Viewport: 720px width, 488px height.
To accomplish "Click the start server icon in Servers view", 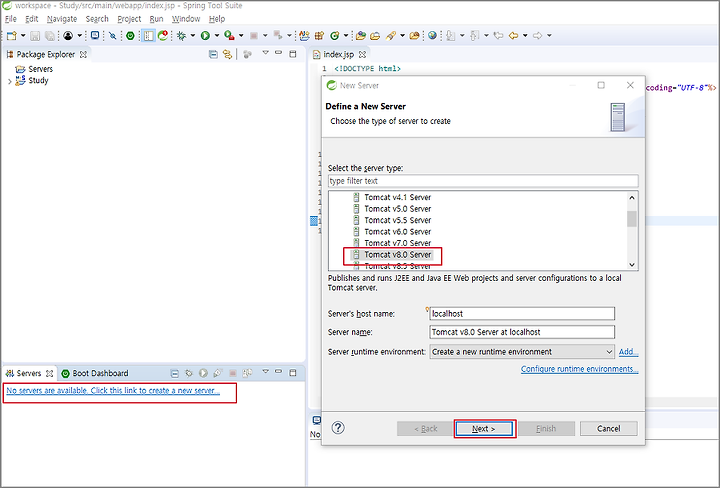I will [x=203, y=373].
